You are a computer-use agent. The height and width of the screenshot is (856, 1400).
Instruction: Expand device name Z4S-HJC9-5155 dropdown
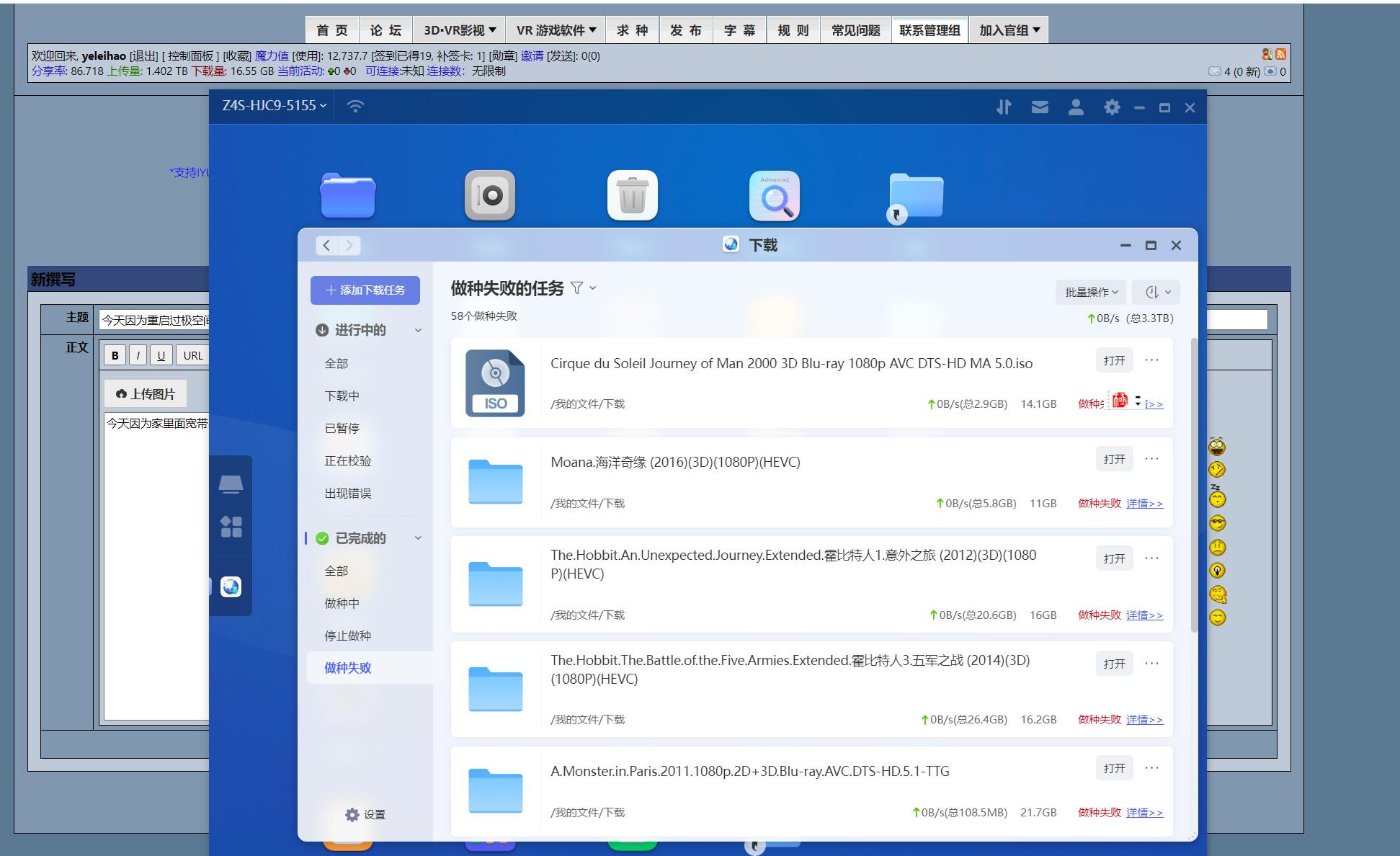274,106
